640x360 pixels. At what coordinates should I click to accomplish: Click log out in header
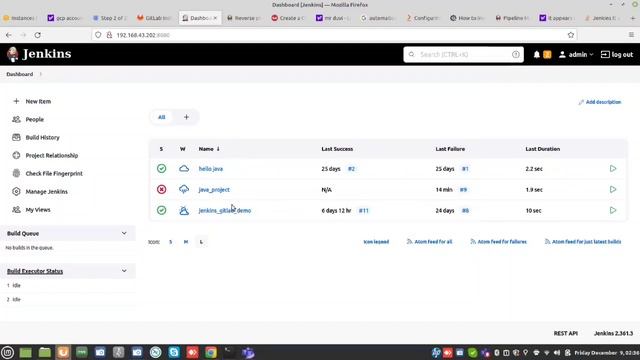617,54
